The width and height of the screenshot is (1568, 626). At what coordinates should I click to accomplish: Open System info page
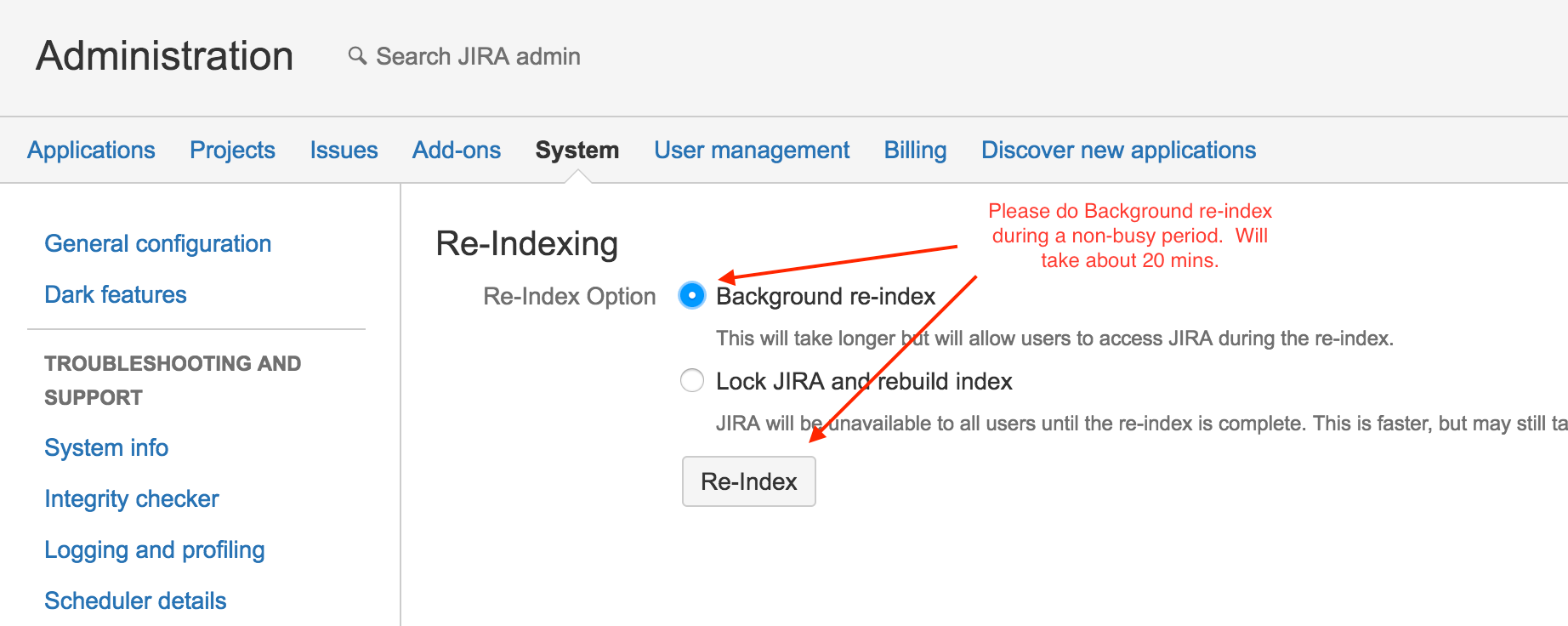coord(106,447)
